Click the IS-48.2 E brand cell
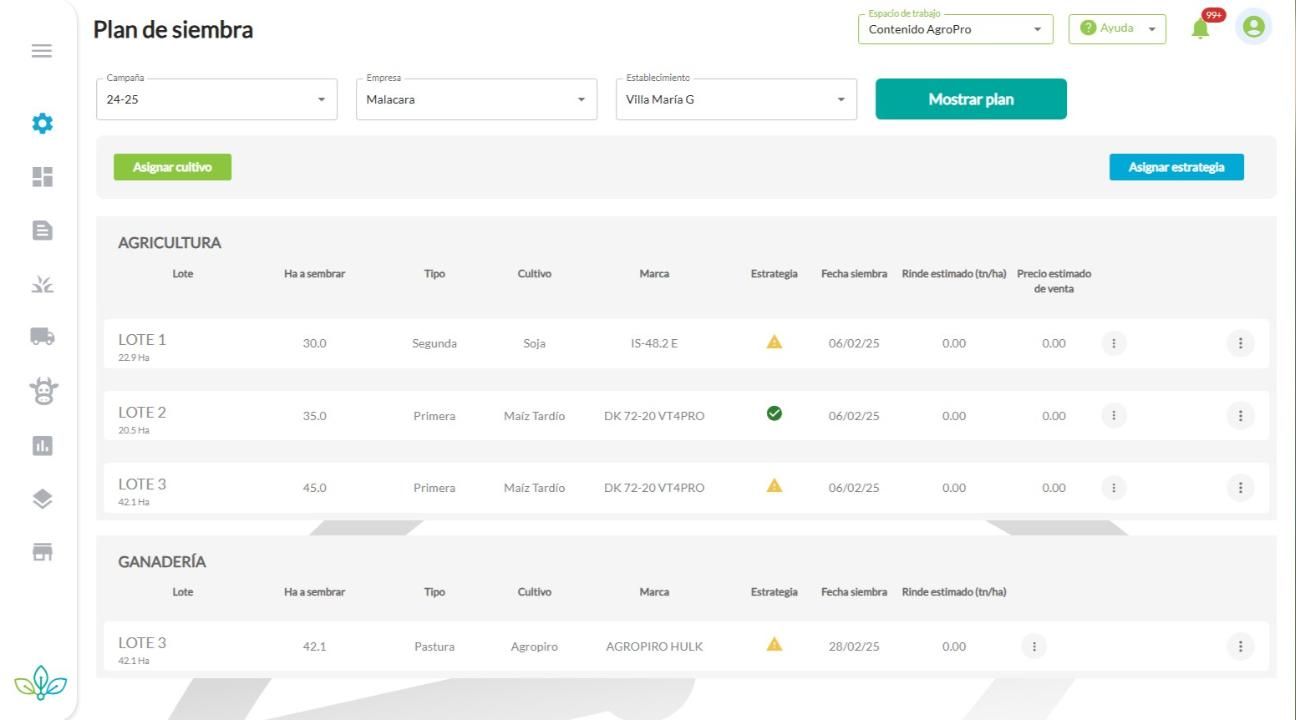 [x=654, y=343]
